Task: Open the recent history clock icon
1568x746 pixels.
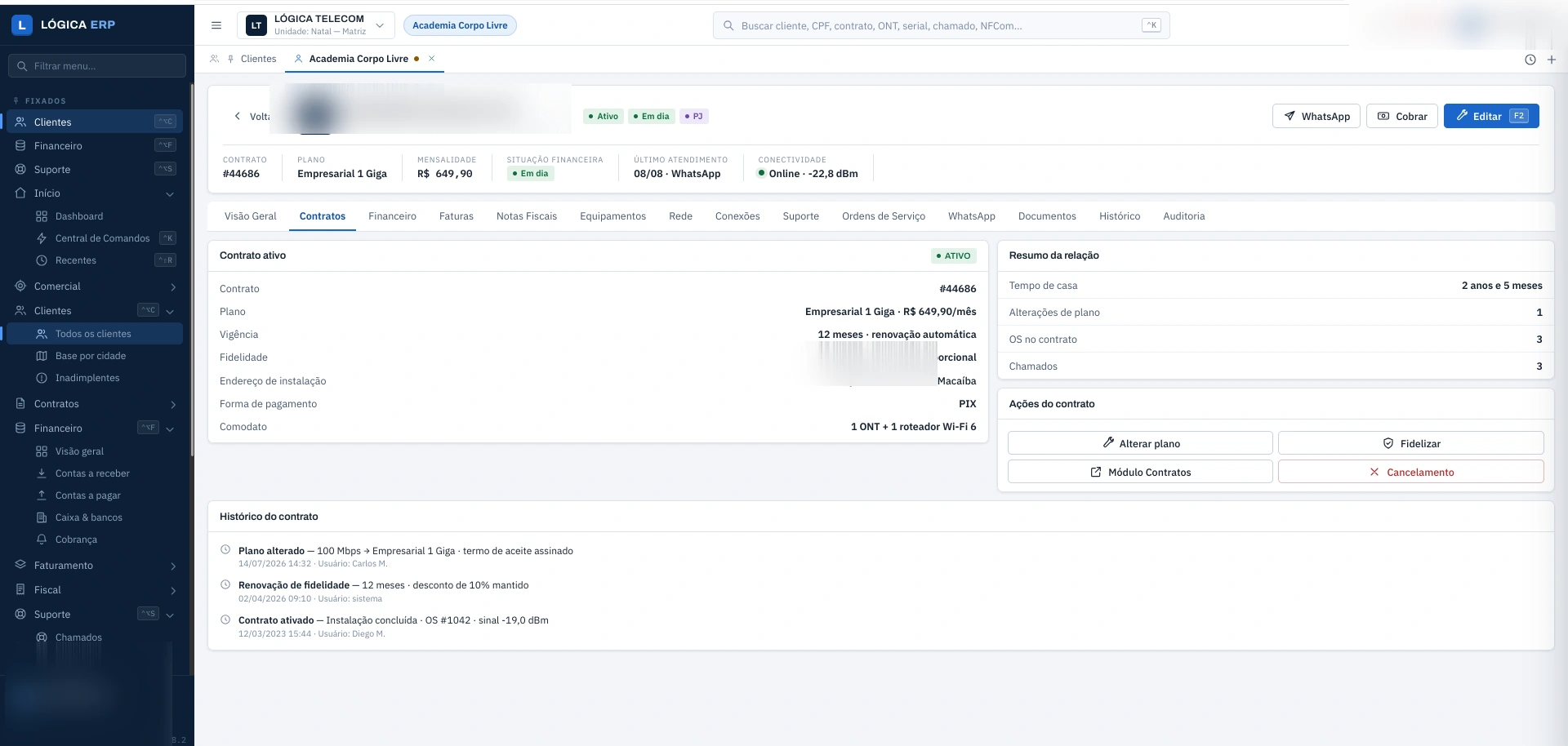Action: point(1530,60)
